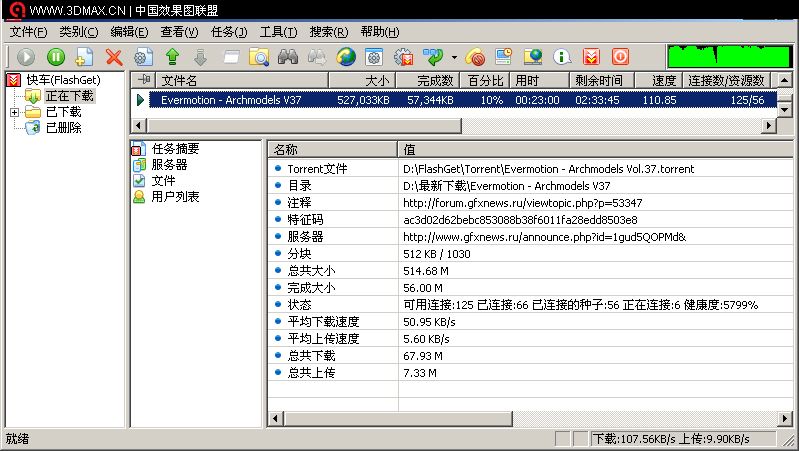Sort by 速度 column header
Image resolution: width=799 pixels, height=451 pixels.
(658, 81)
